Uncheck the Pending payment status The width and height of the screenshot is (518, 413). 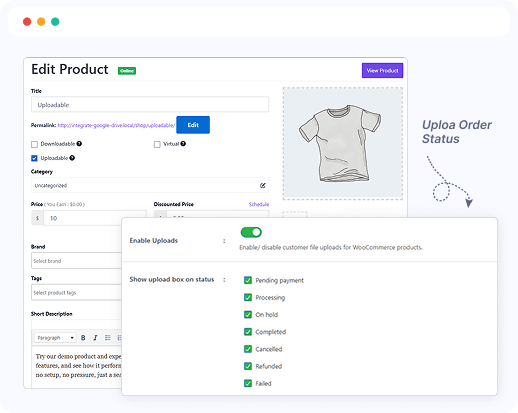click(x=248, y=280)
